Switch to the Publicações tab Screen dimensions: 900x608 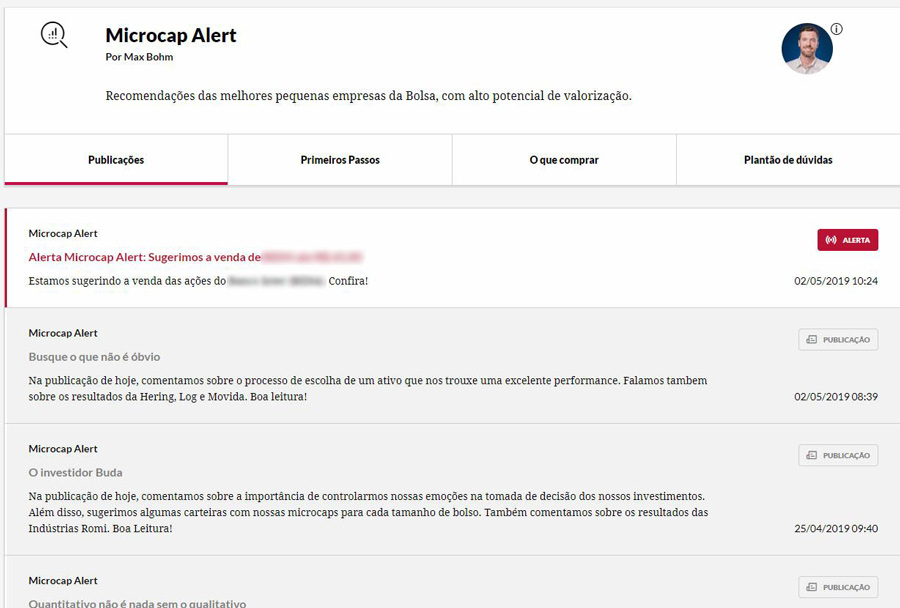coord(116,160)
